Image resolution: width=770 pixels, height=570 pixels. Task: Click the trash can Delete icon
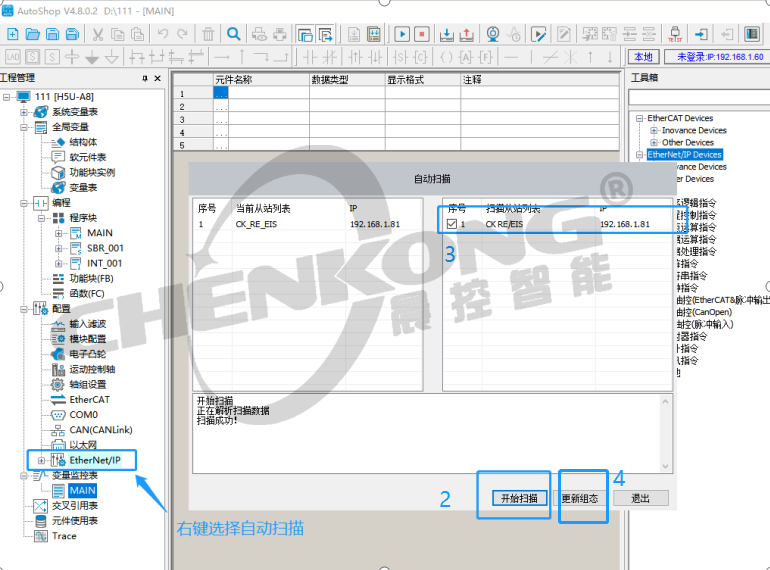point(208,34)
